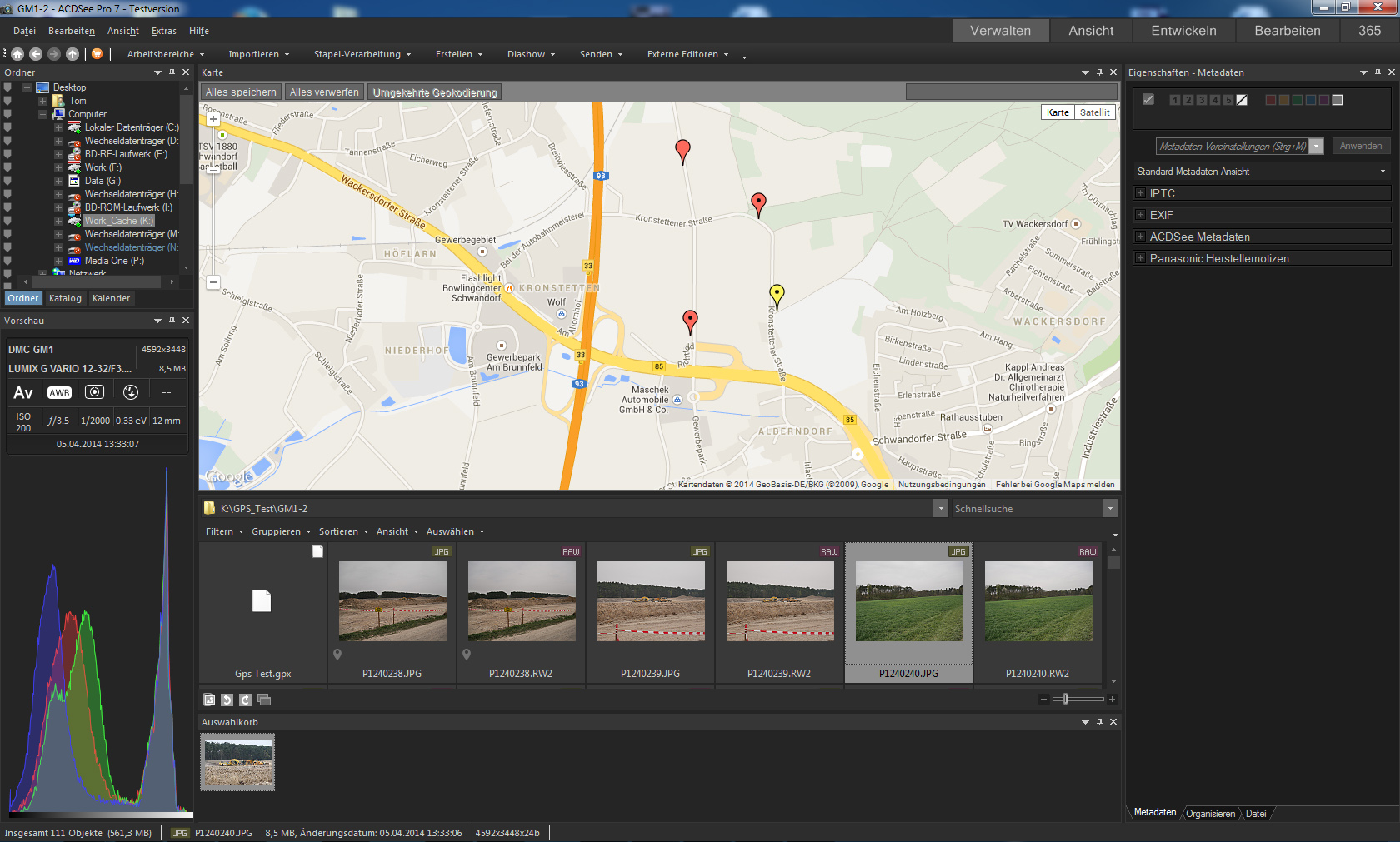1400x842 pixels.
Task: Pin the Karte panel
Action: point(1099,72)
